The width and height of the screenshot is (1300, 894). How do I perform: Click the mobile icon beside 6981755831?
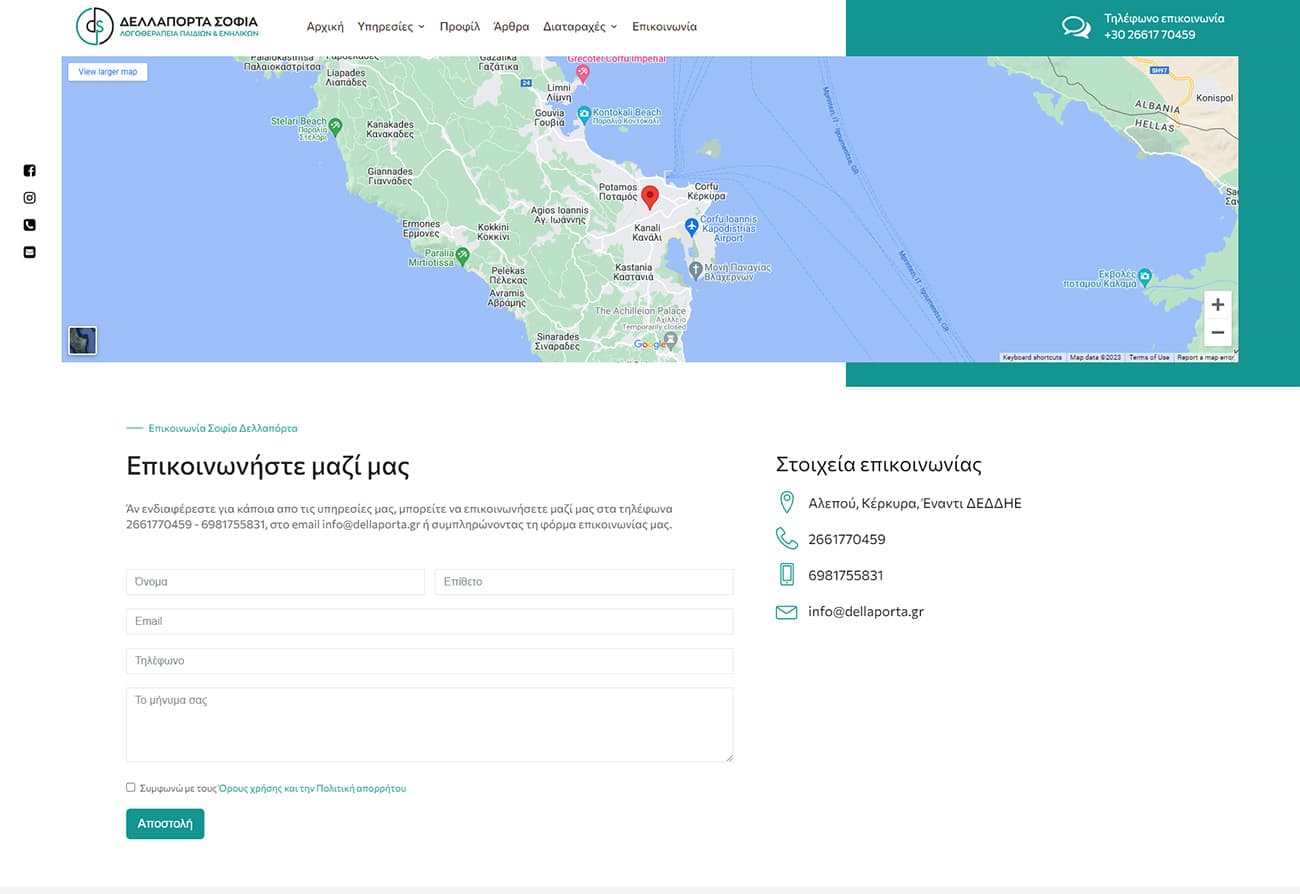[x=786, y=574]
